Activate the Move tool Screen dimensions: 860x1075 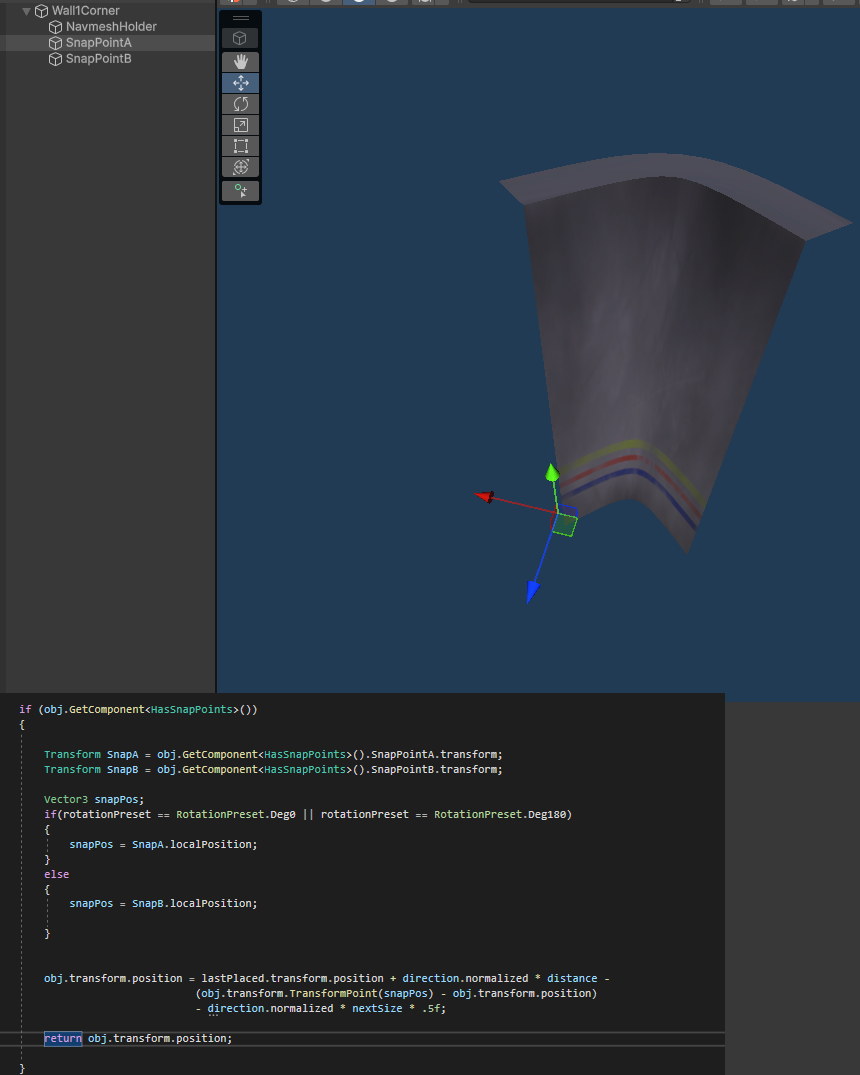point(240,83)
